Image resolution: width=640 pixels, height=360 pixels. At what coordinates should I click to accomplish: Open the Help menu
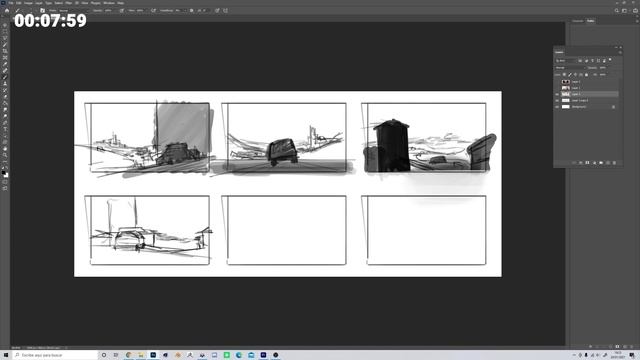[120, 3]
